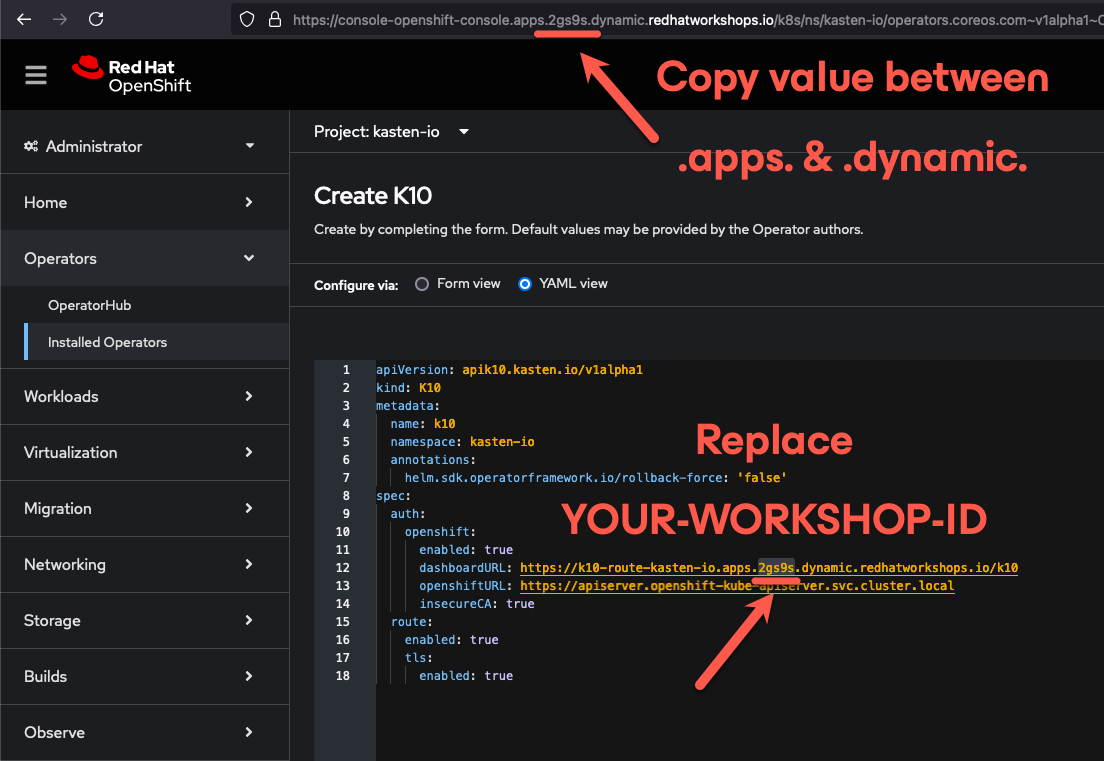Click the openshiftURL link on line 13
The image size is (1104, 761).
737,586
